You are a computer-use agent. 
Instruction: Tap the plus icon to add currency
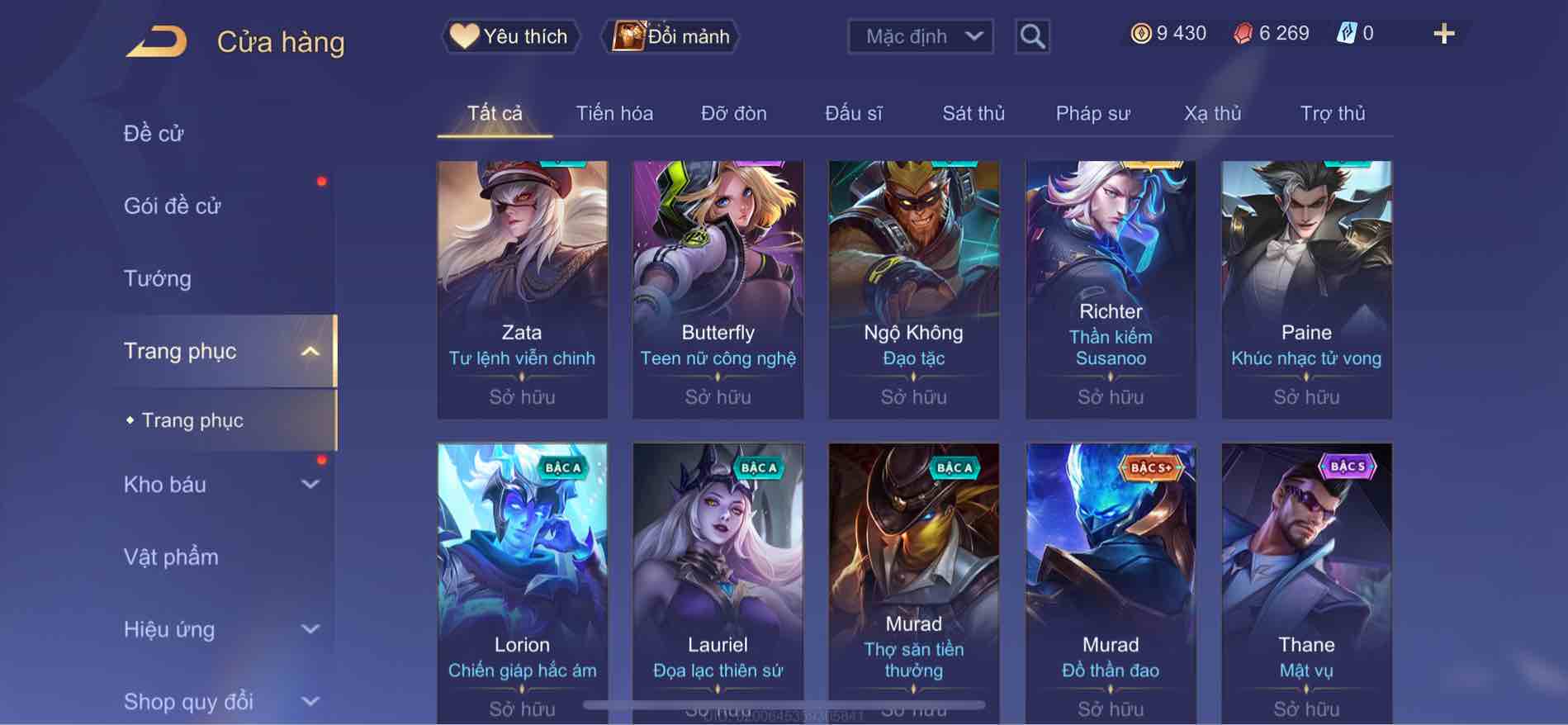click(x=1443, y=34)
